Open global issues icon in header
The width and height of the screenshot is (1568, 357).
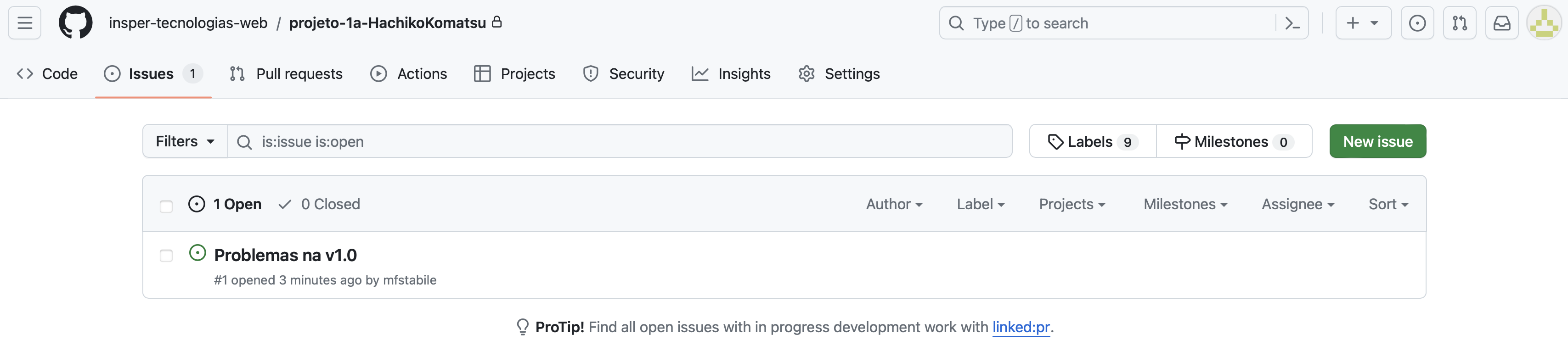click(1417, 23)
